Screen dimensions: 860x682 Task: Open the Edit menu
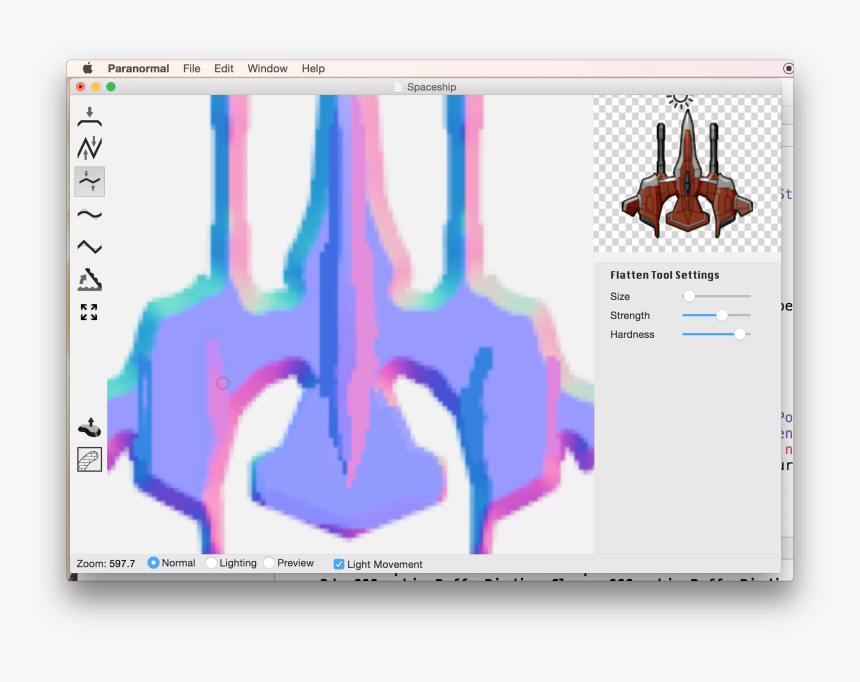pos(224,69)
